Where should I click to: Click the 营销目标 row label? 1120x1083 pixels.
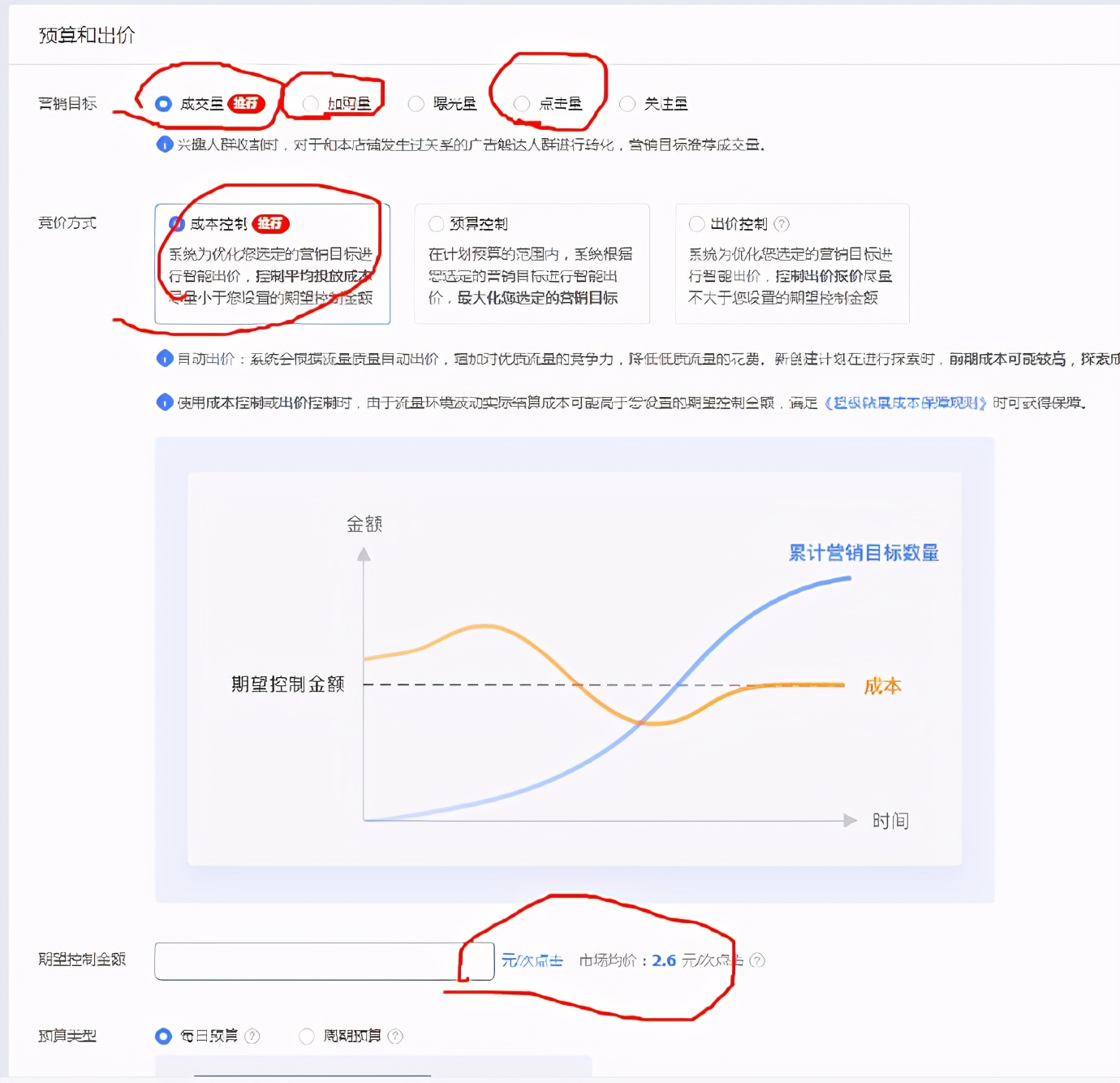(x=67, y=103)
